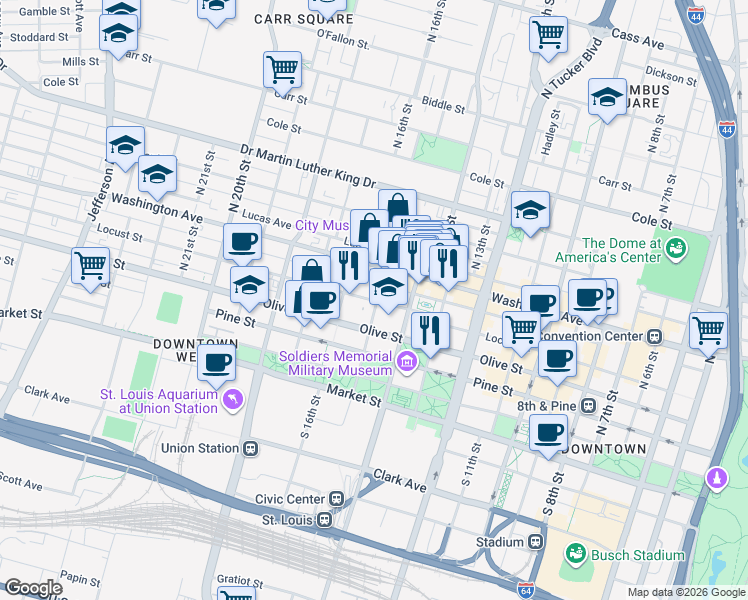This screenshot has width=748, height=600.
Task: Click the 8th & Pine transit icon
Action: tap(589, 406)
